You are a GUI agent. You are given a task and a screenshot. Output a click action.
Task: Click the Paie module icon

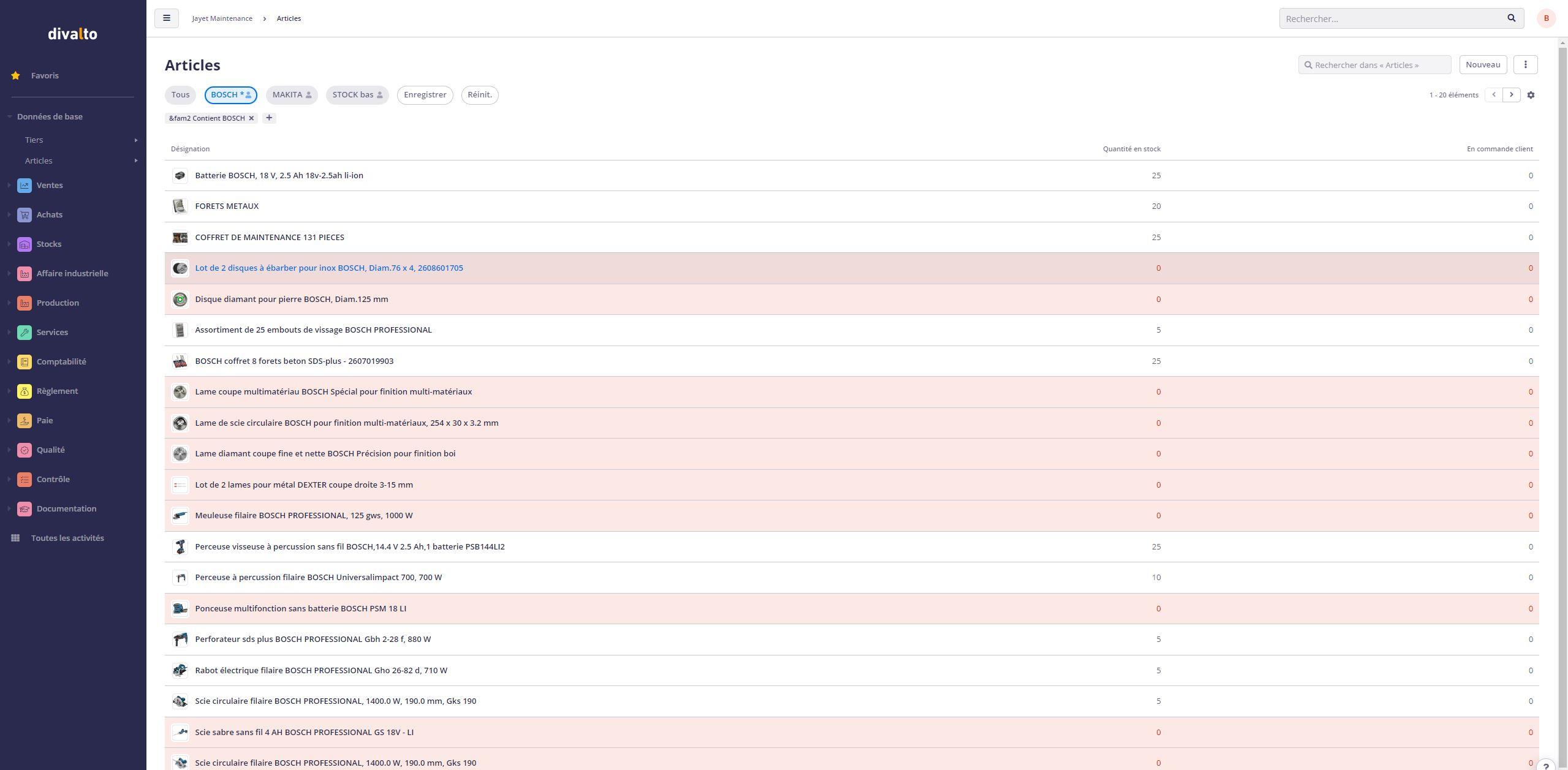click(25, 420)
